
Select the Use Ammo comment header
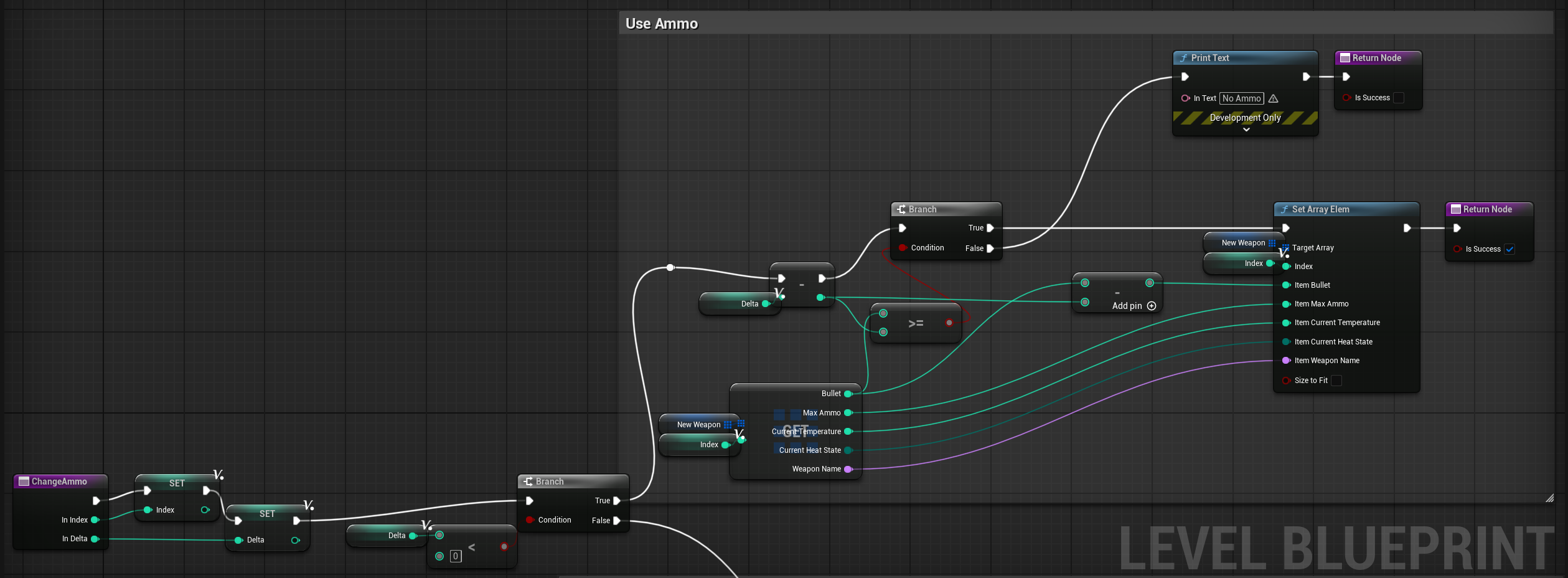(x=1086, y=24)
